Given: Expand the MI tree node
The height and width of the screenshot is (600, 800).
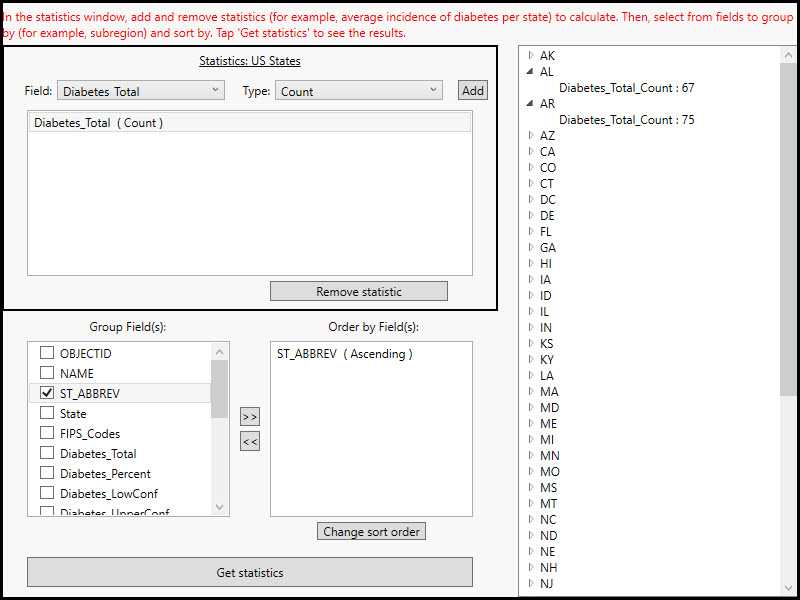Looking at the screenshot, I should pos(531,439).
